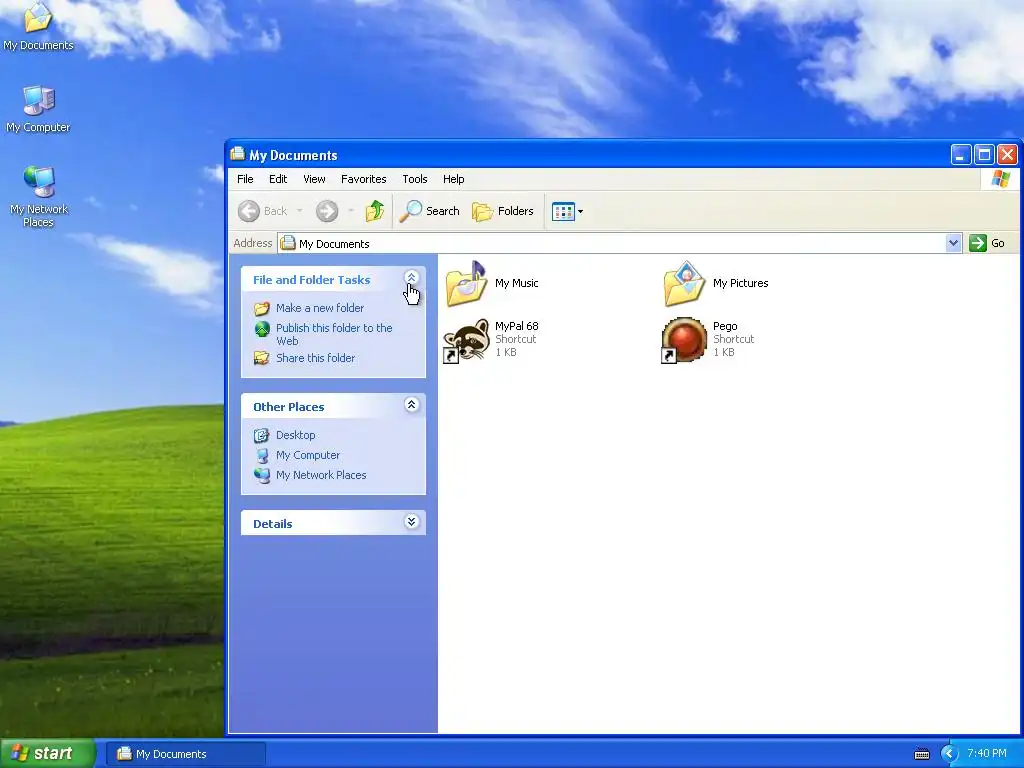Screen dimensions: 1024x768
Task: Click My Computer icon in Other Places
Action: pos(262,455)
